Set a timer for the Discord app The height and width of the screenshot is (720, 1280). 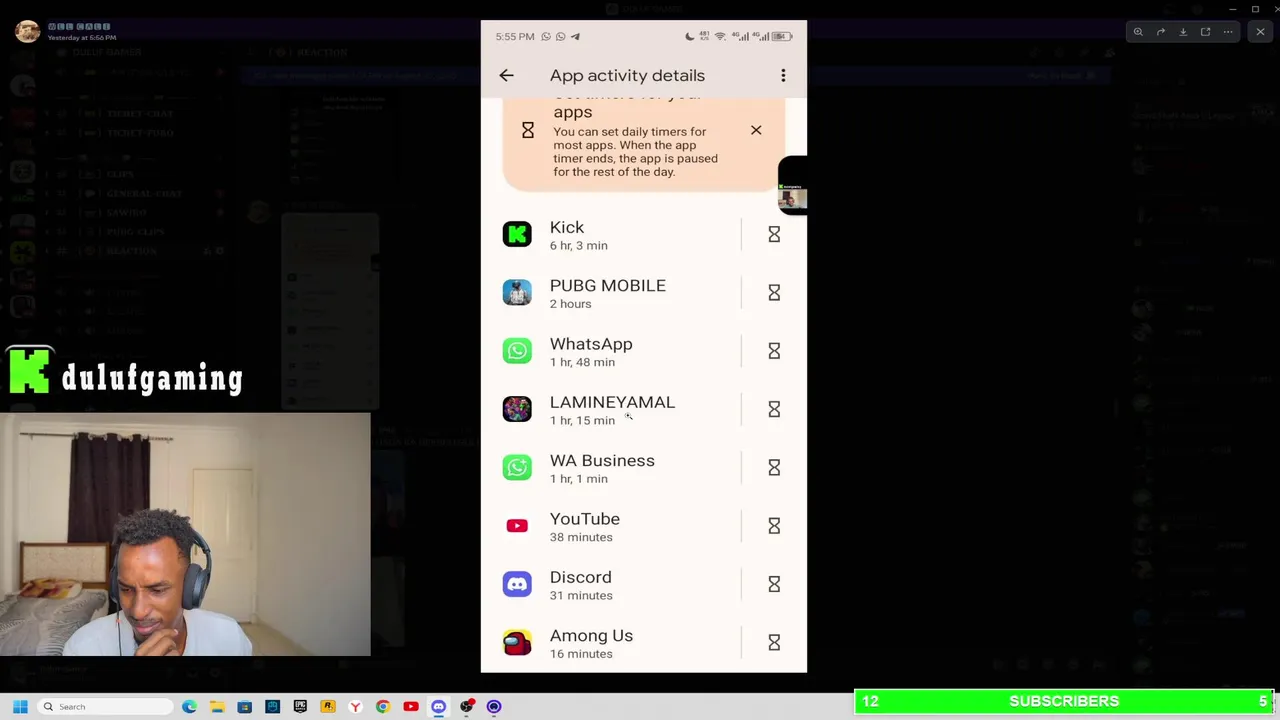(774, 584)
